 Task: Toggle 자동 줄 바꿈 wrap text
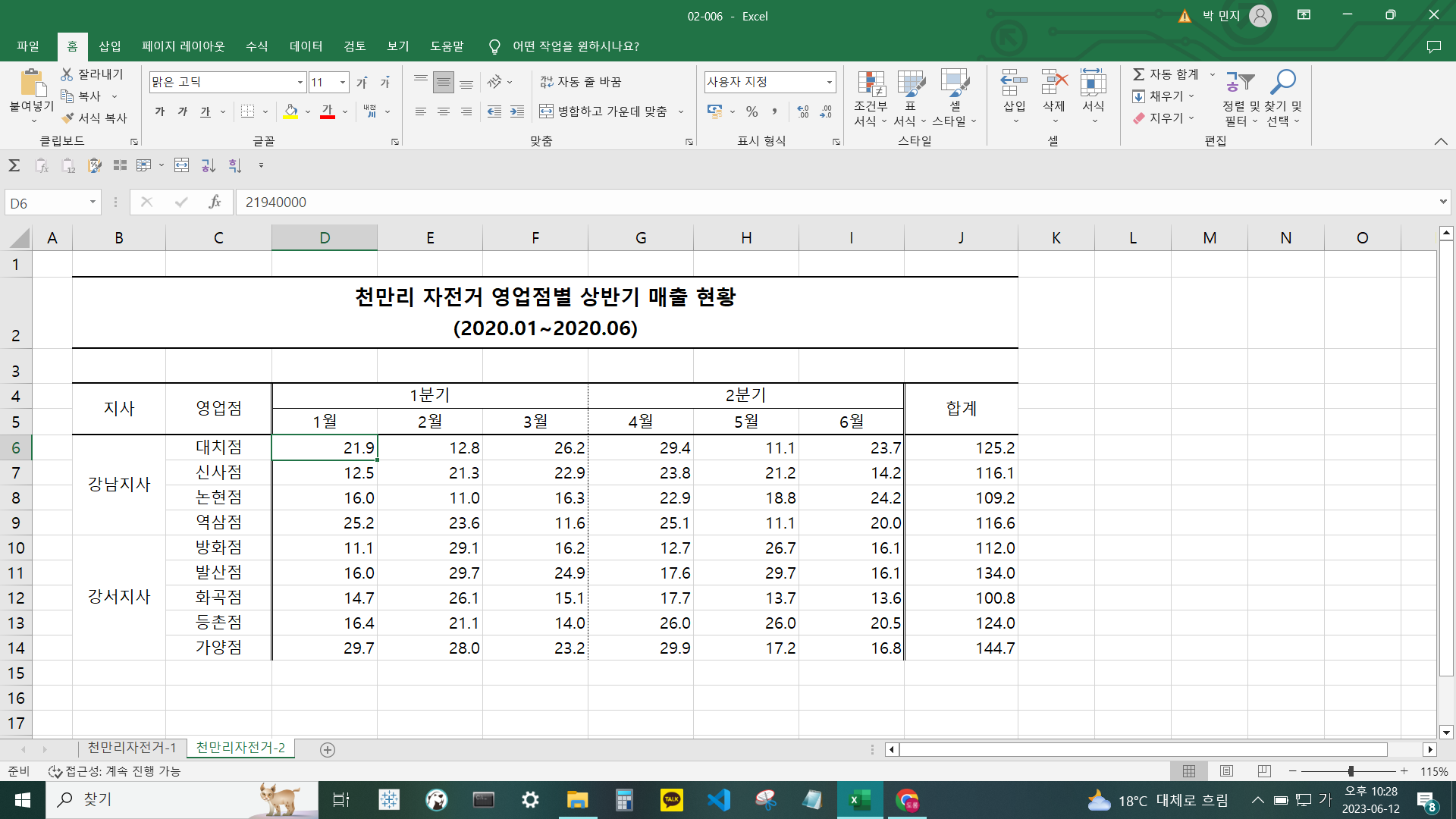pos(581,82)
